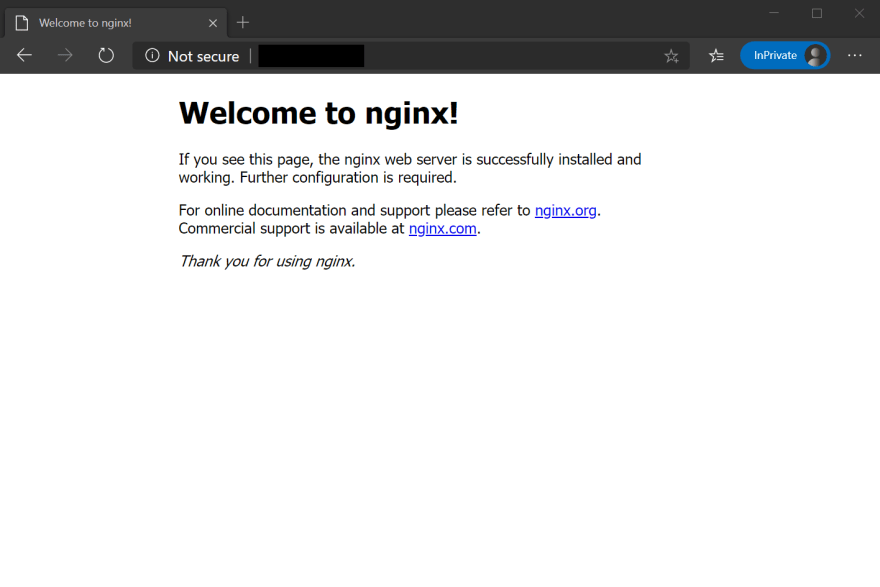Viewport: 880px width, 587px height.
Task: Maximize the browser window
Action: 817,13
